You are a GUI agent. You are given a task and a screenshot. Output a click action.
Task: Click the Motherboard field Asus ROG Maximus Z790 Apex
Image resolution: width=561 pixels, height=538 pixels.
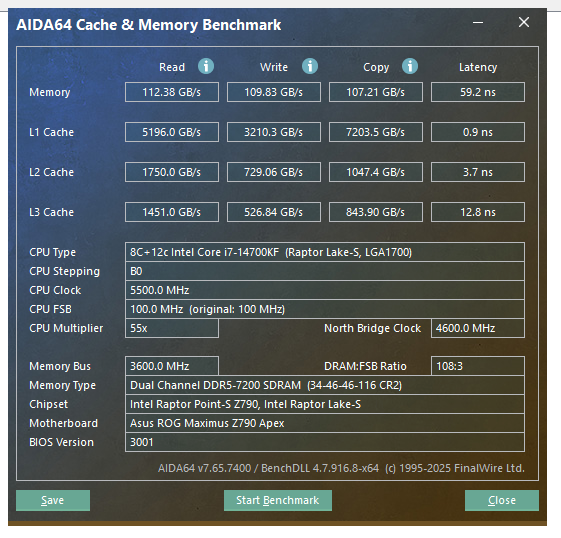click(325, 423)
